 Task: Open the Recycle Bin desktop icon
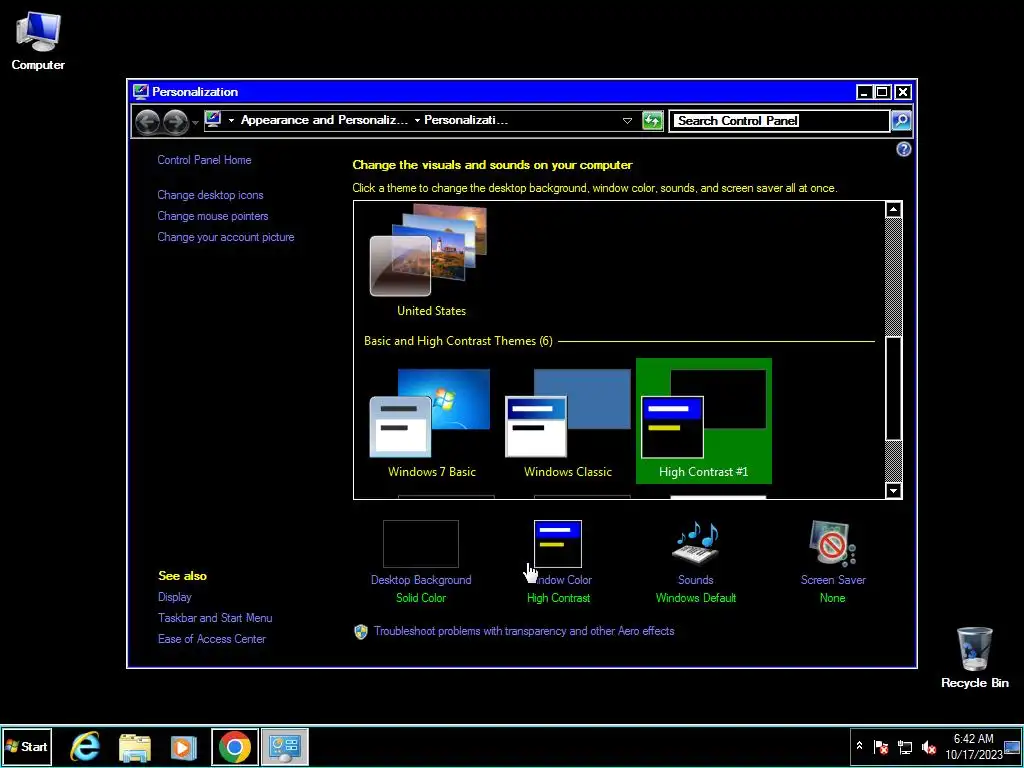974,657
